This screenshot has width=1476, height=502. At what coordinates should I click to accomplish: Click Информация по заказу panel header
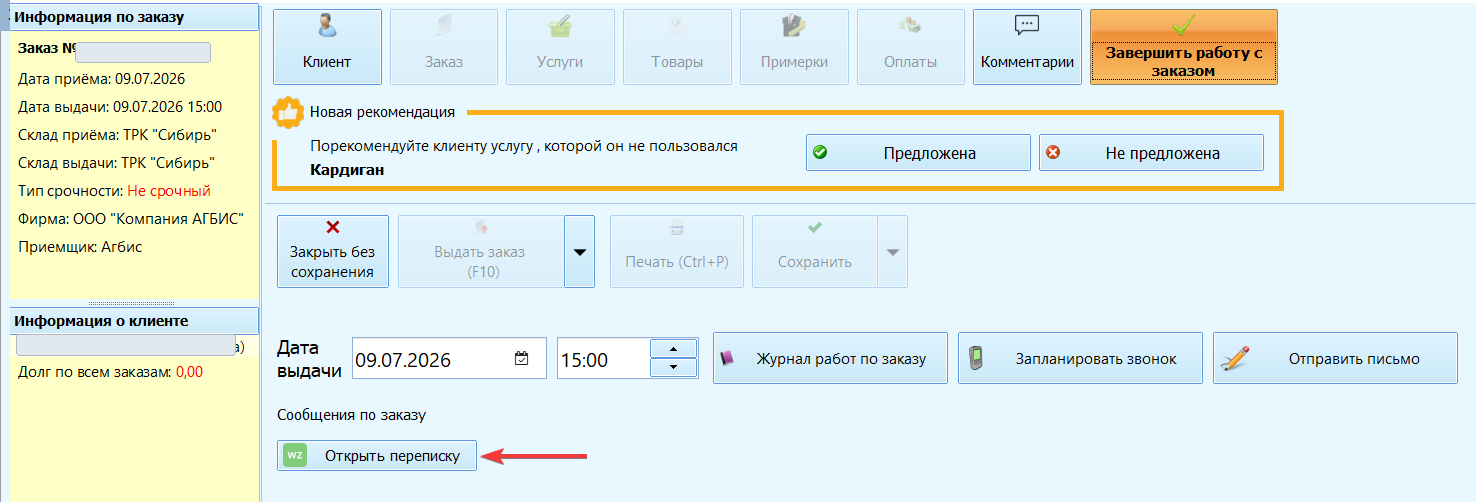(133, 18)
